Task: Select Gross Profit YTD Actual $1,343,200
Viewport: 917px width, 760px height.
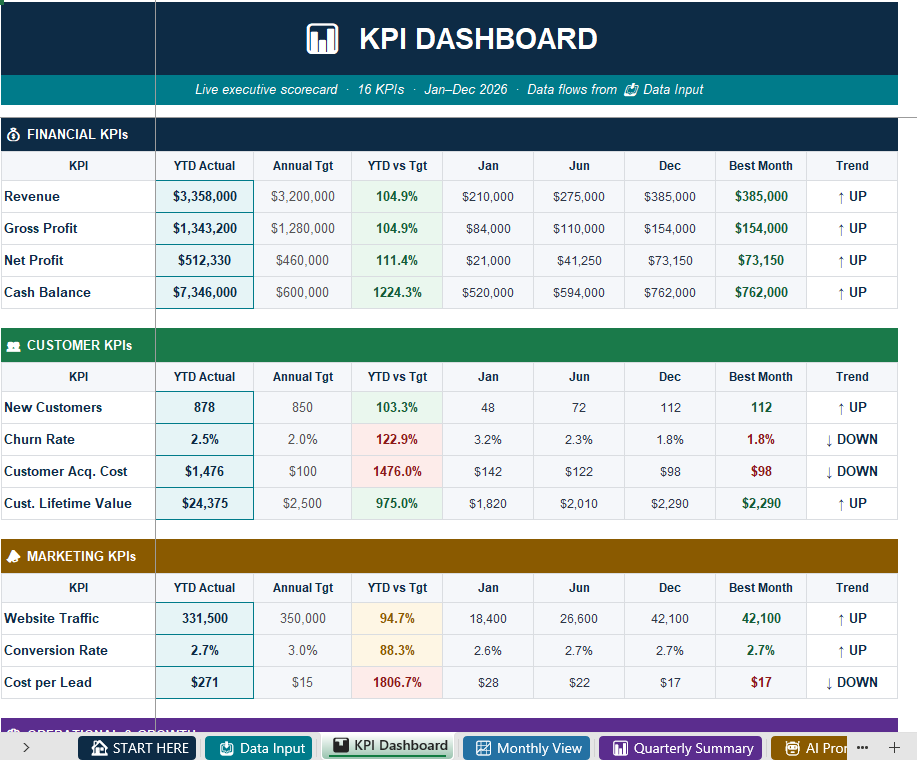Action: (205, 229)
